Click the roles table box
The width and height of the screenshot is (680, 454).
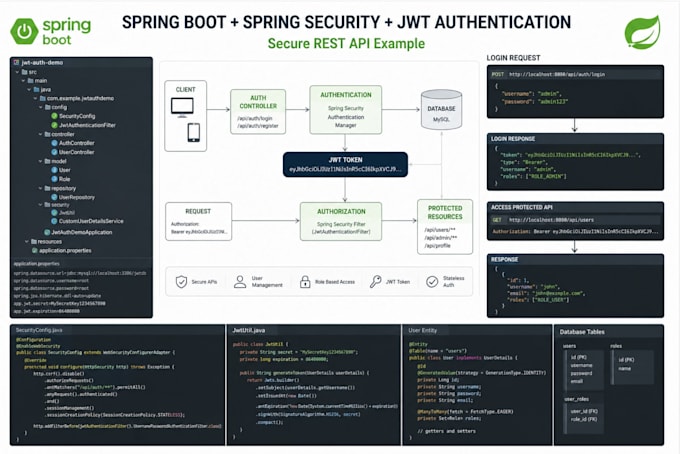coord(632,367)
